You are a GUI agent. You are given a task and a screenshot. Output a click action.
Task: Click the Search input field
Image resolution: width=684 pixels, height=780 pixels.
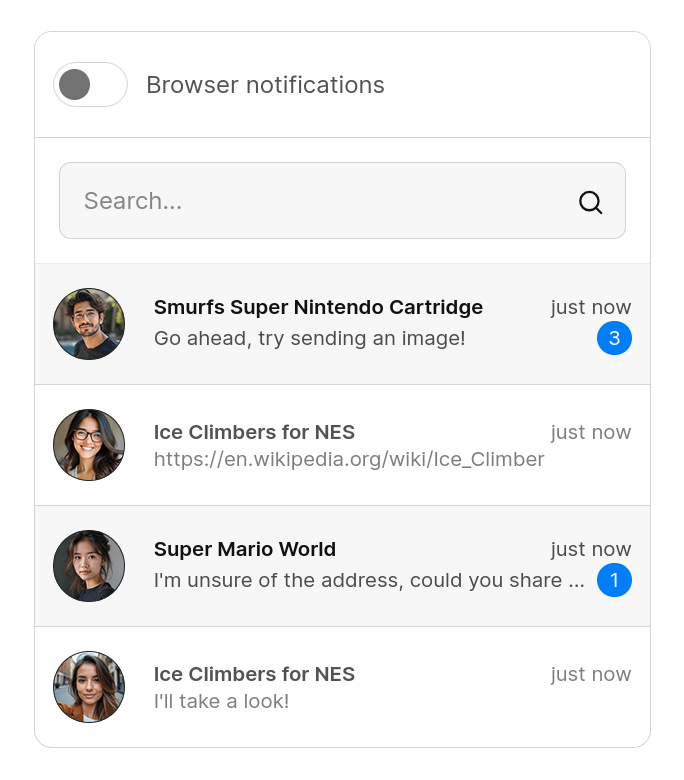(320, 201)
